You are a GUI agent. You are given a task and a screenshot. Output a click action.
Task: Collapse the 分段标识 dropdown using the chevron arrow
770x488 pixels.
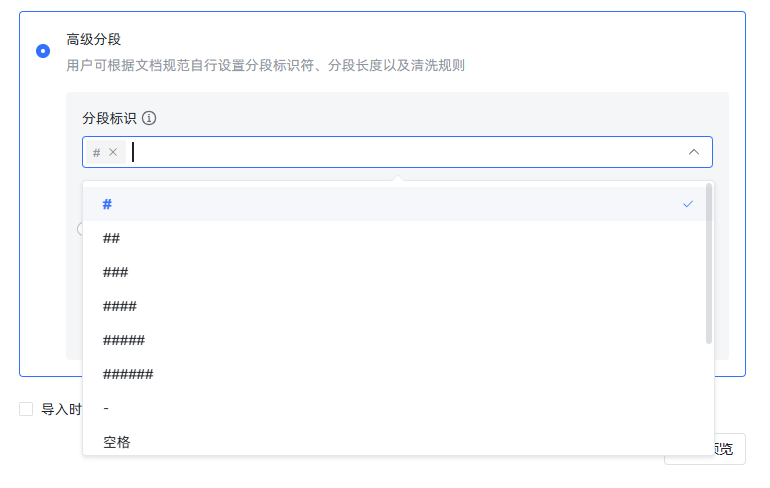pos(693,152)
